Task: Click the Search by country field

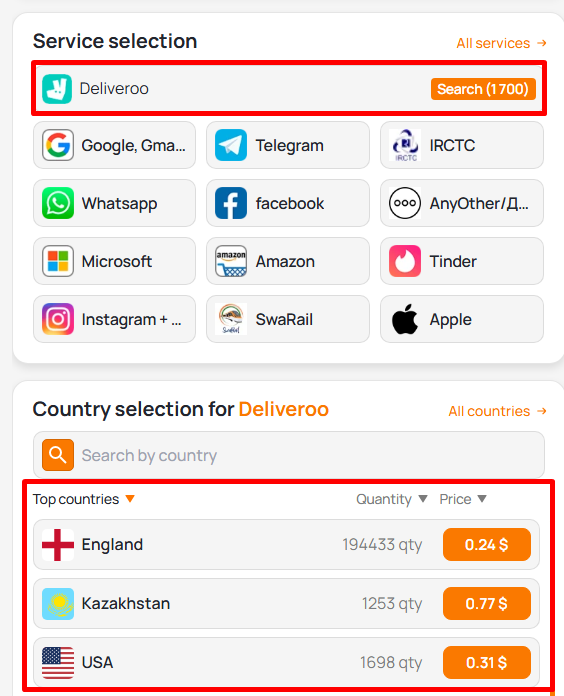Action: [289, 455]
